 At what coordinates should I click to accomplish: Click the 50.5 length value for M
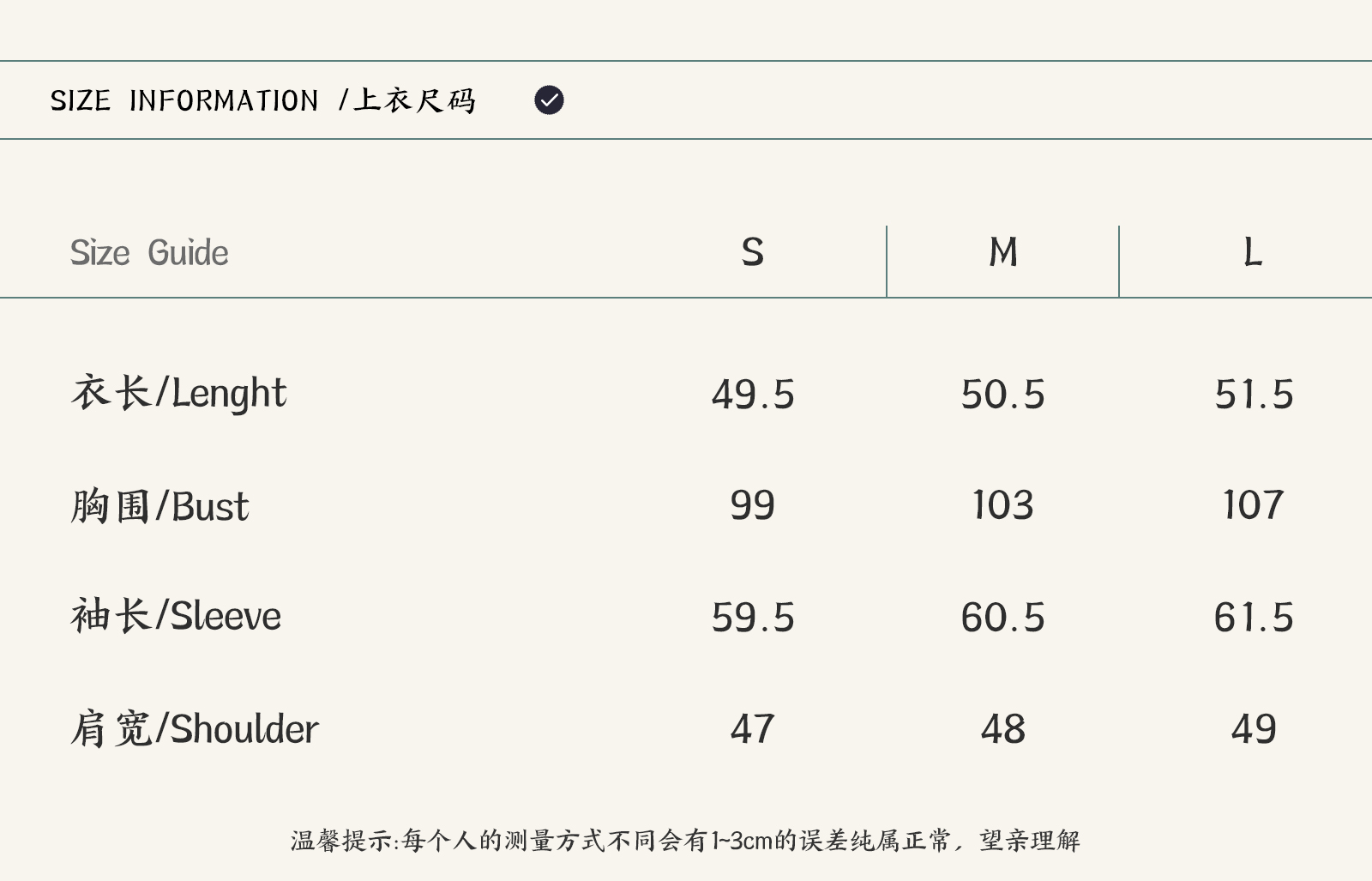coord(1003,395)
